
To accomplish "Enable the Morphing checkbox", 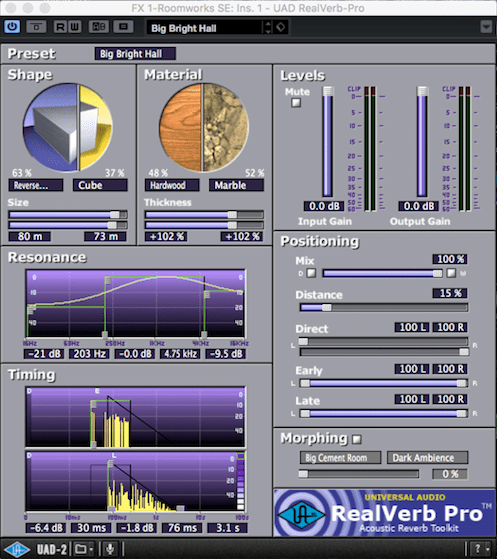I will pos(357,439).
